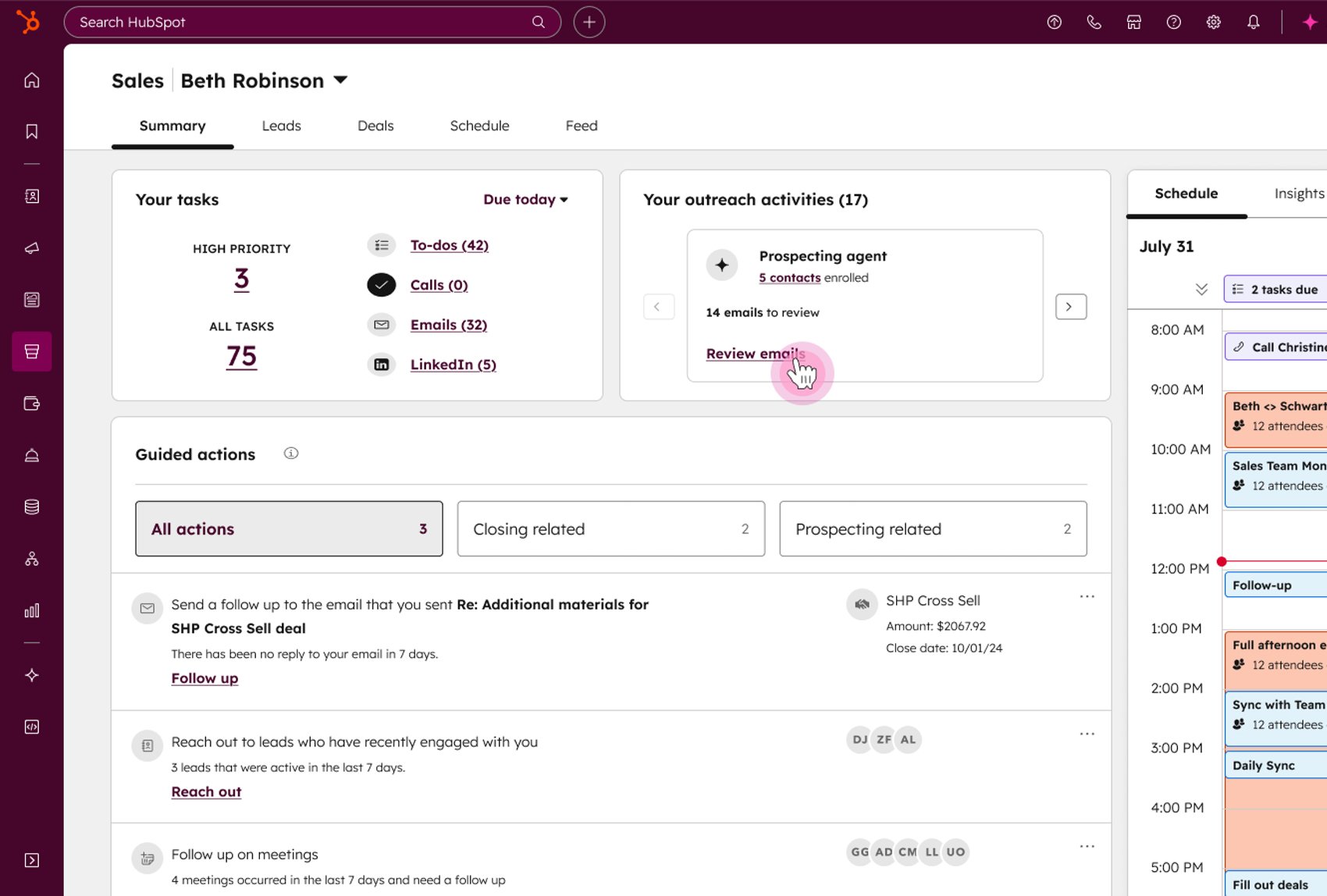The height and width of the screenshot is (896, 1327).
Task: Open the Due today dropdown
Action: [525, 200]
